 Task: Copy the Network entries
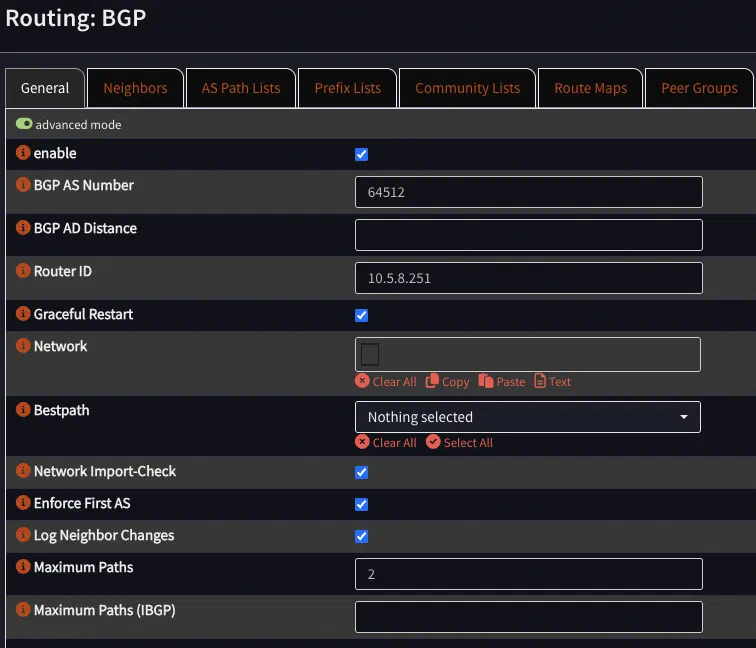447,381
